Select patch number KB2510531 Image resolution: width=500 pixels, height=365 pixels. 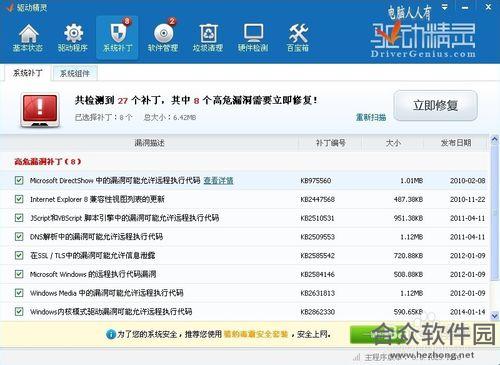[x=317, y=218]
